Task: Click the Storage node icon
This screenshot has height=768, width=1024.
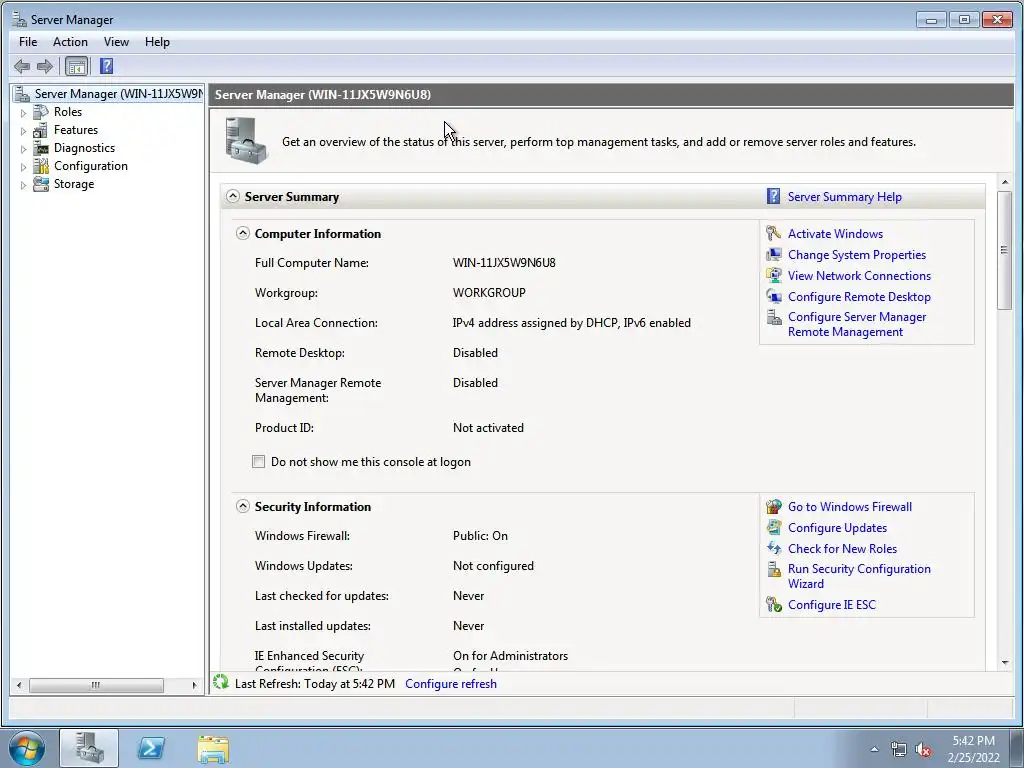Action: [40, 184]
